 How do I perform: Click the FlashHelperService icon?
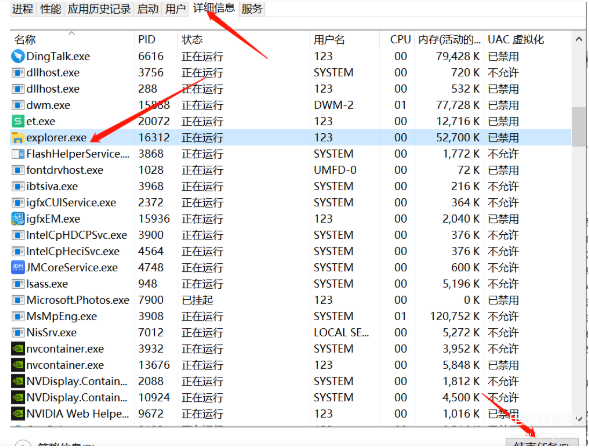click(x=18, y=154)
